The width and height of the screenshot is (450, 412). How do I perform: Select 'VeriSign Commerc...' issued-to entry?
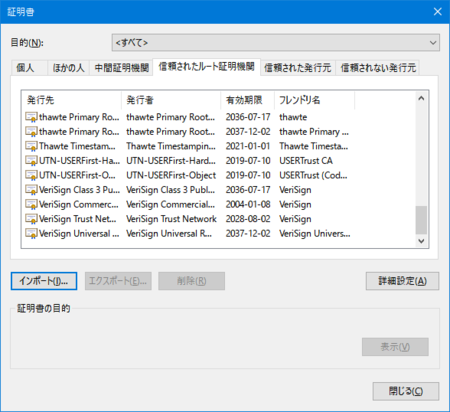point(79,204)
